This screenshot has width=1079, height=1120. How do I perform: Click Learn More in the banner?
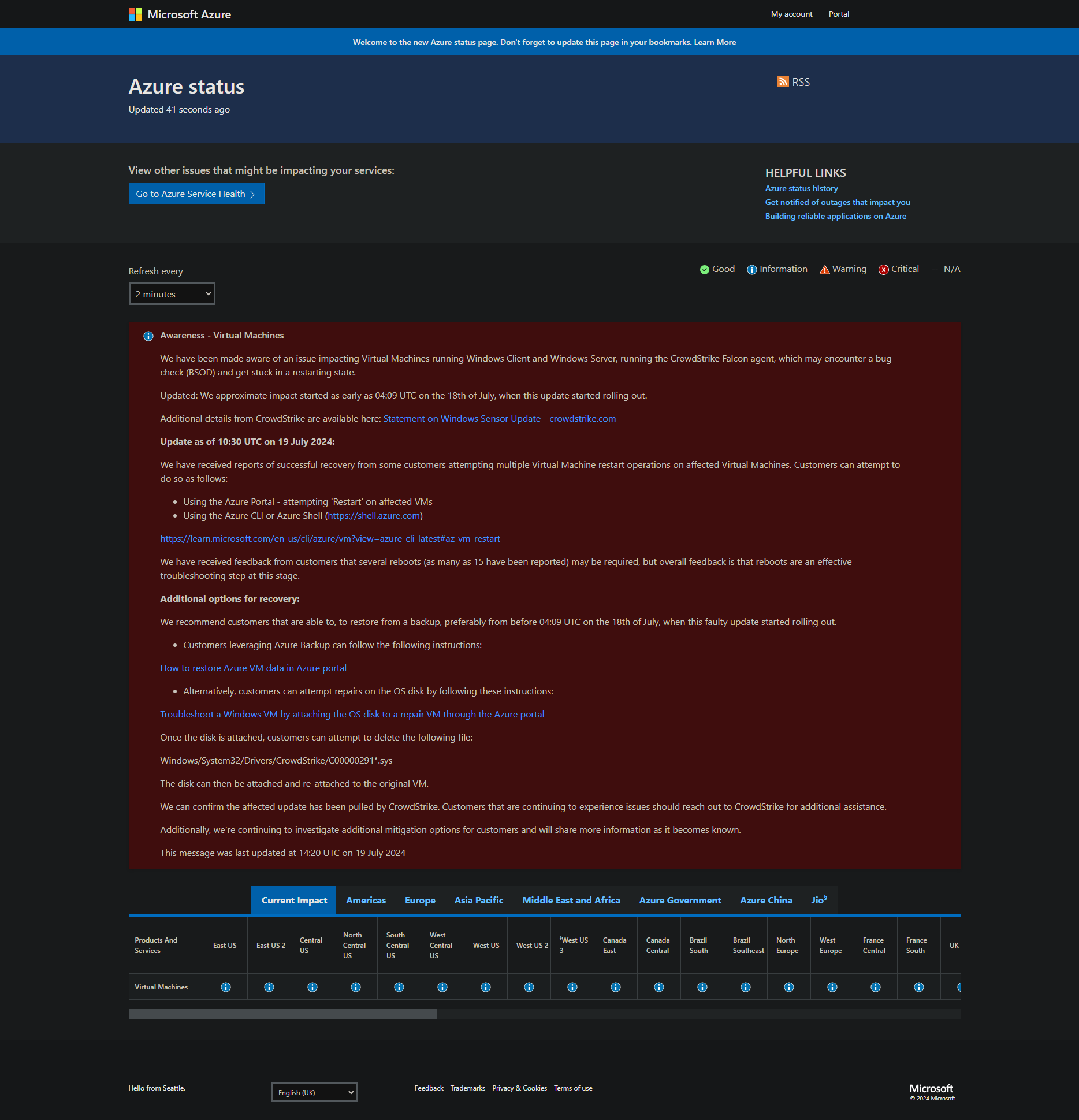(715, 42)
